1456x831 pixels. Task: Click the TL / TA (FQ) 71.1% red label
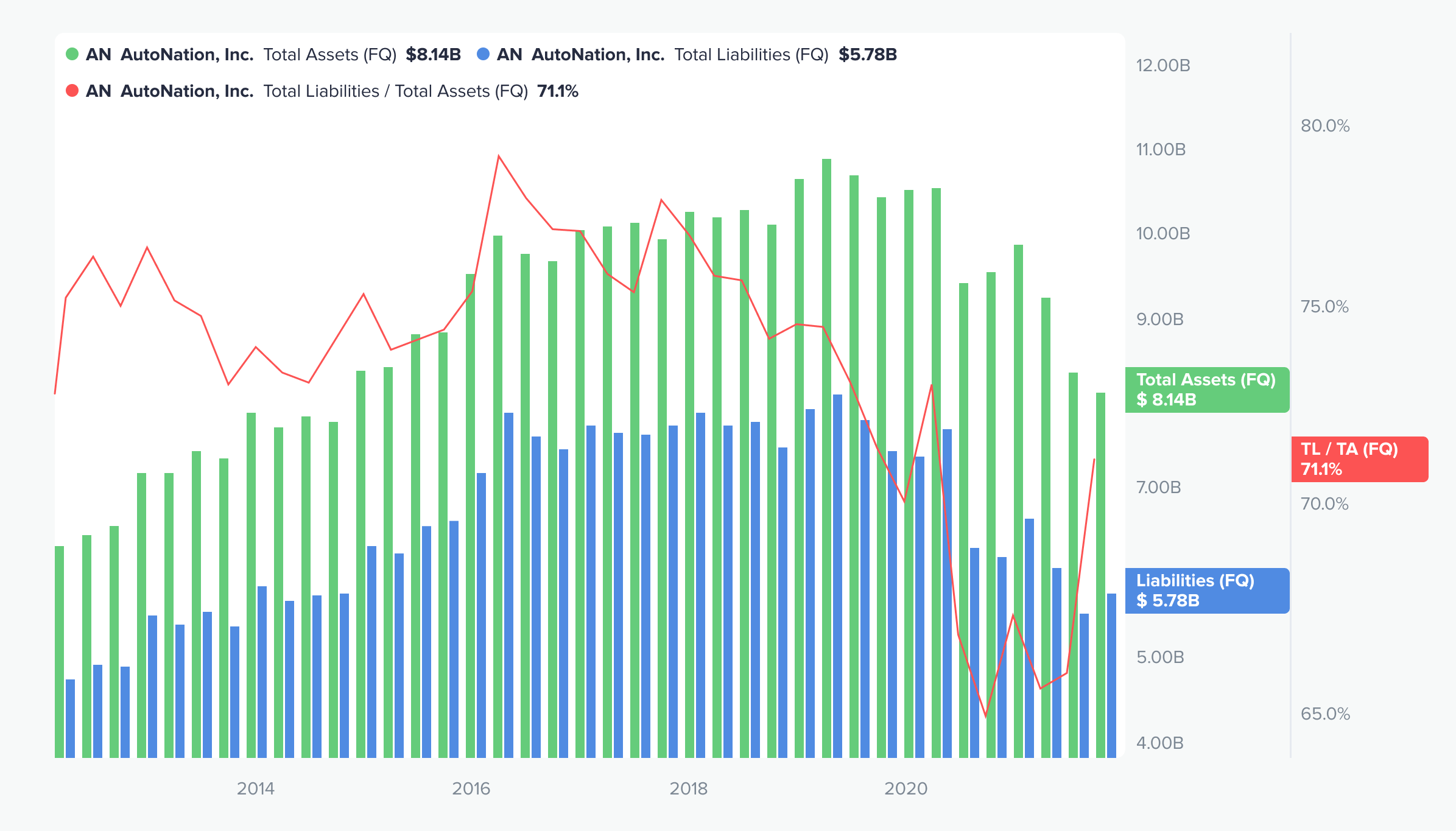coord(1359,459)
